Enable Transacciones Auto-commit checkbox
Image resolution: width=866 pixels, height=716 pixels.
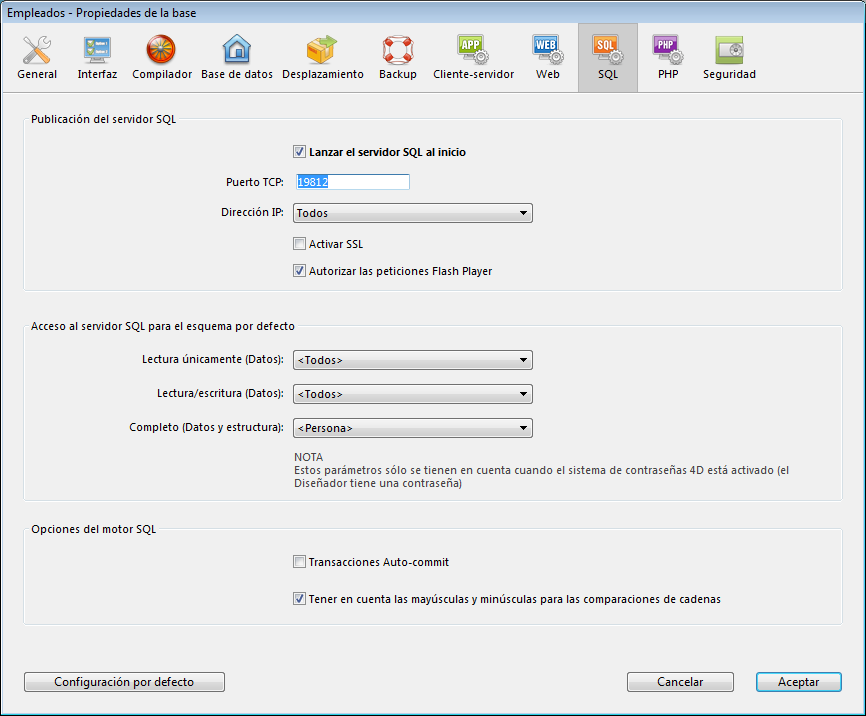click(x=299, y=562)
